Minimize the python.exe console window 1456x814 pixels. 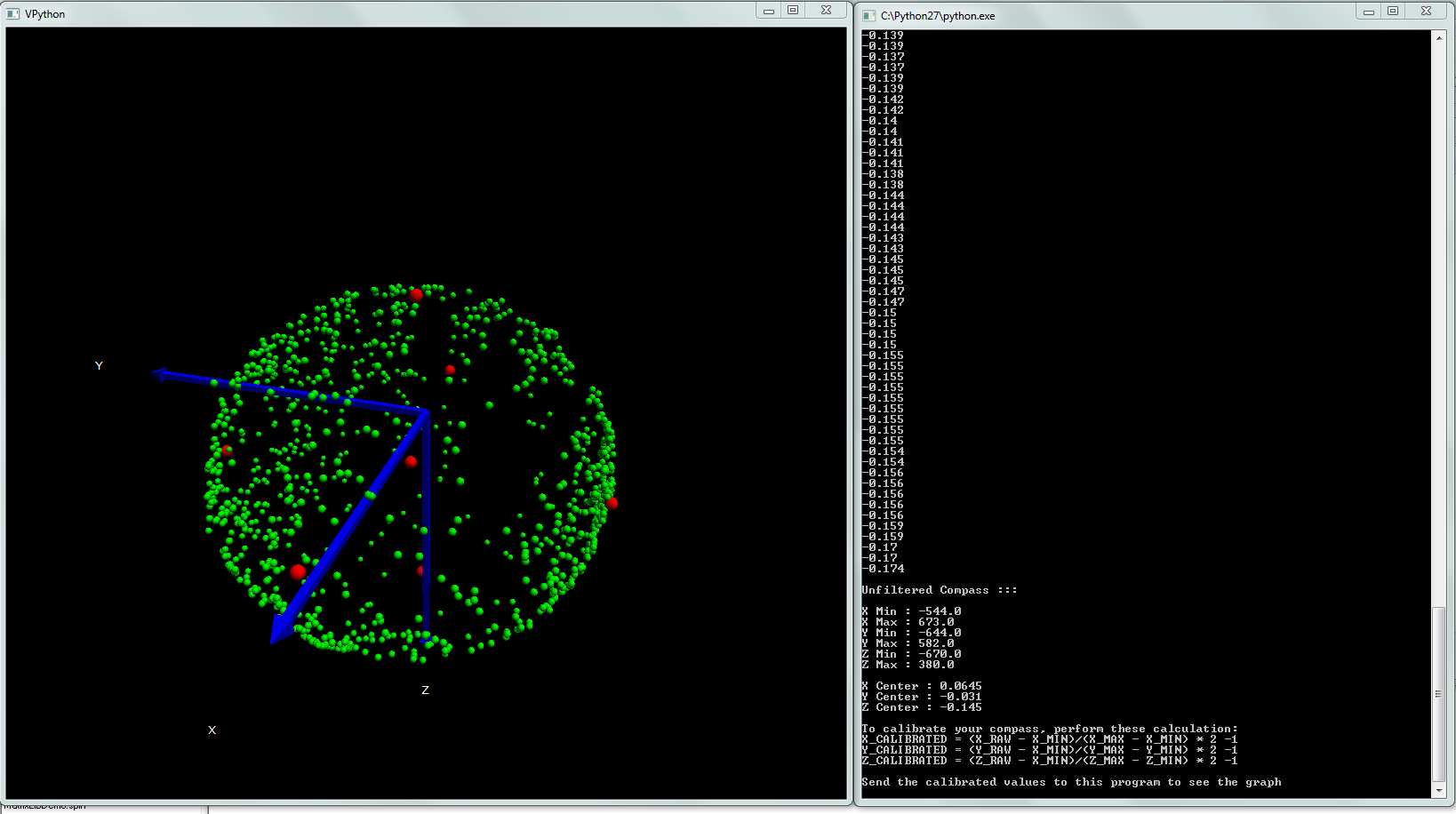(1369, 12)
